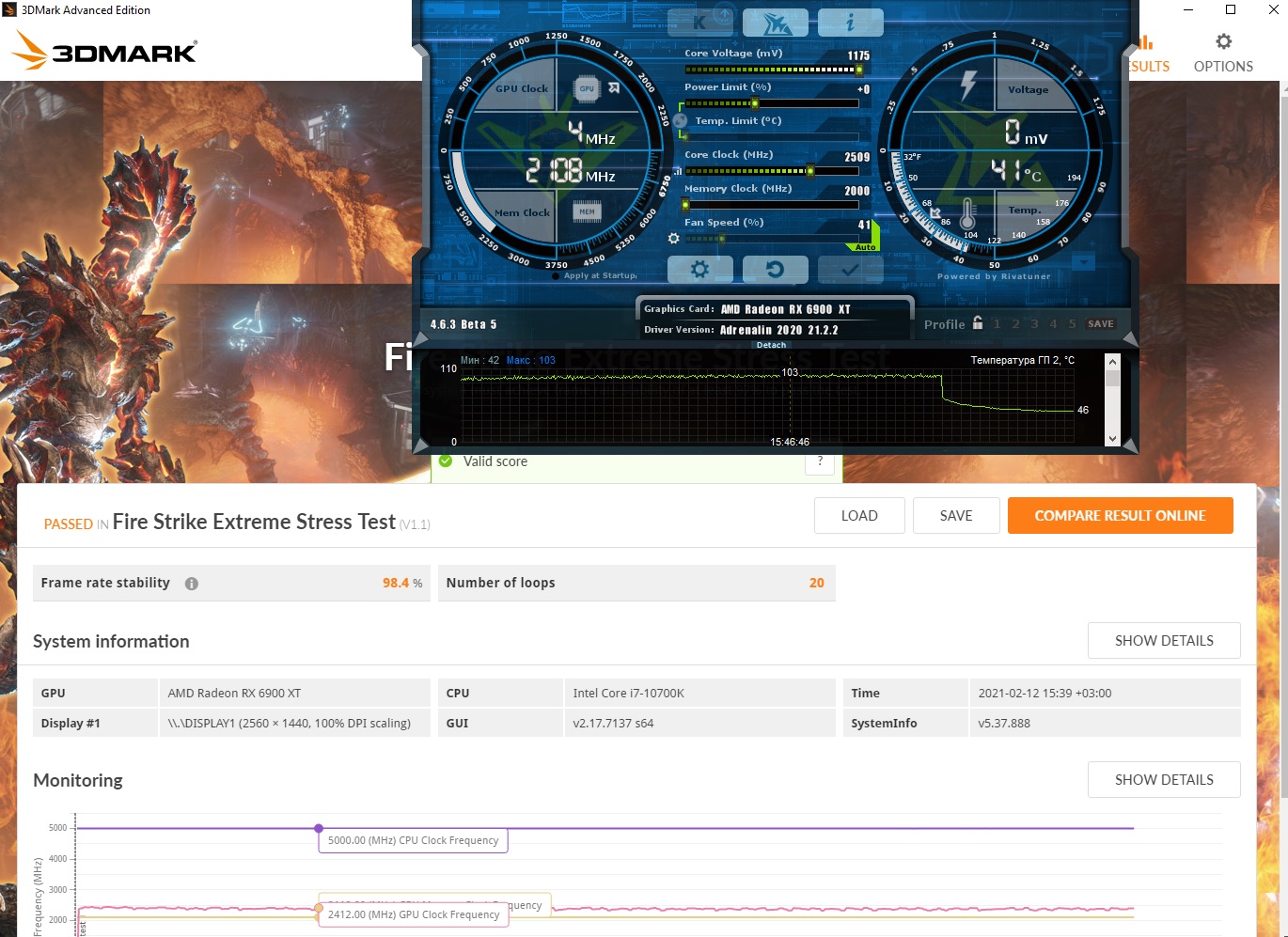Select GPU Clock Frequency point on chart
The image size is (1288, 937).
(x=319, y=909)
